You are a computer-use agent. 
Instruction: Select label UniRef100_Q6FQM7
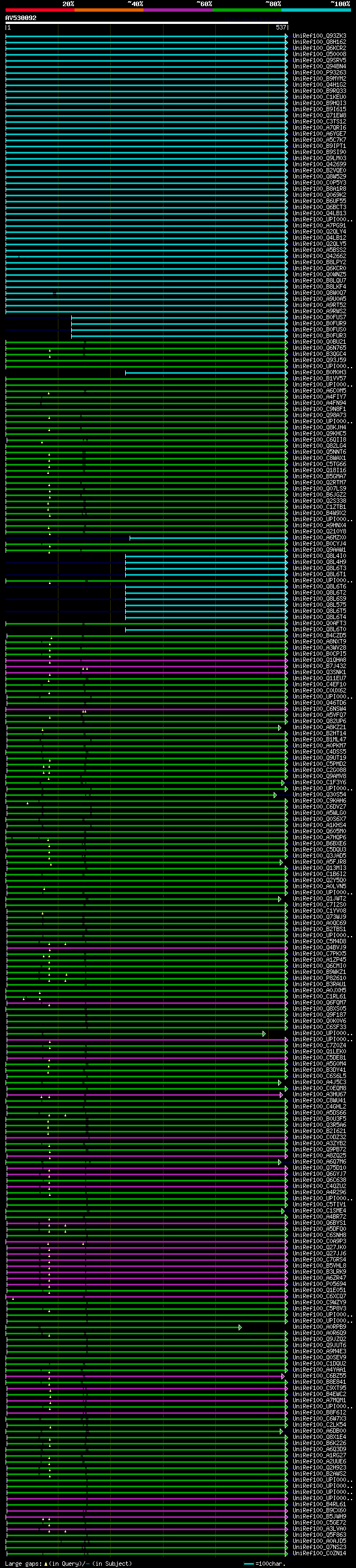tap(319, 1003)
